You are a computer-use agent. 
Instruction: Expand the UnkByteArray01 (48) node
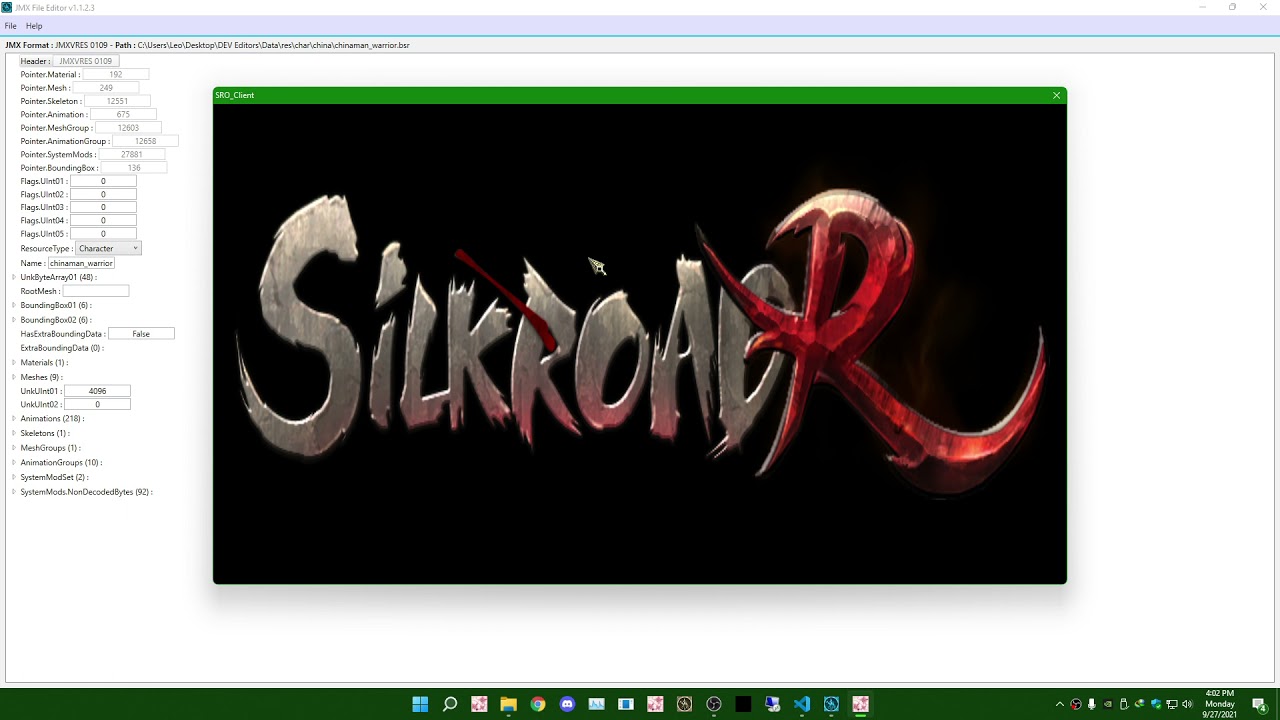pyautogui.click(x=14, y=277)
